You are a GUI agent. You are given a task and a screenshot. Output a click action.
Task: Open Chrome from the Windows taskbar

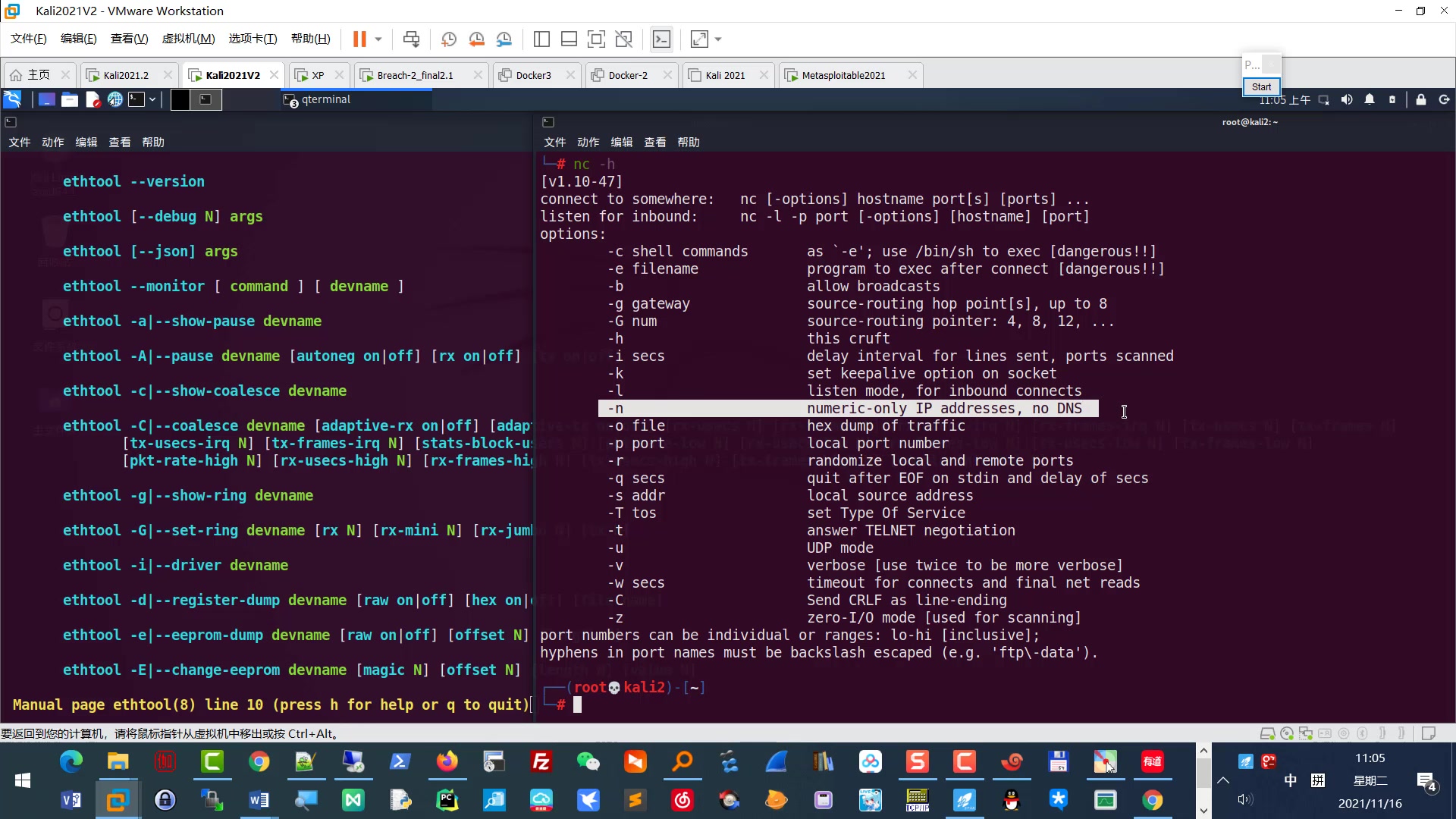point(259,761)
